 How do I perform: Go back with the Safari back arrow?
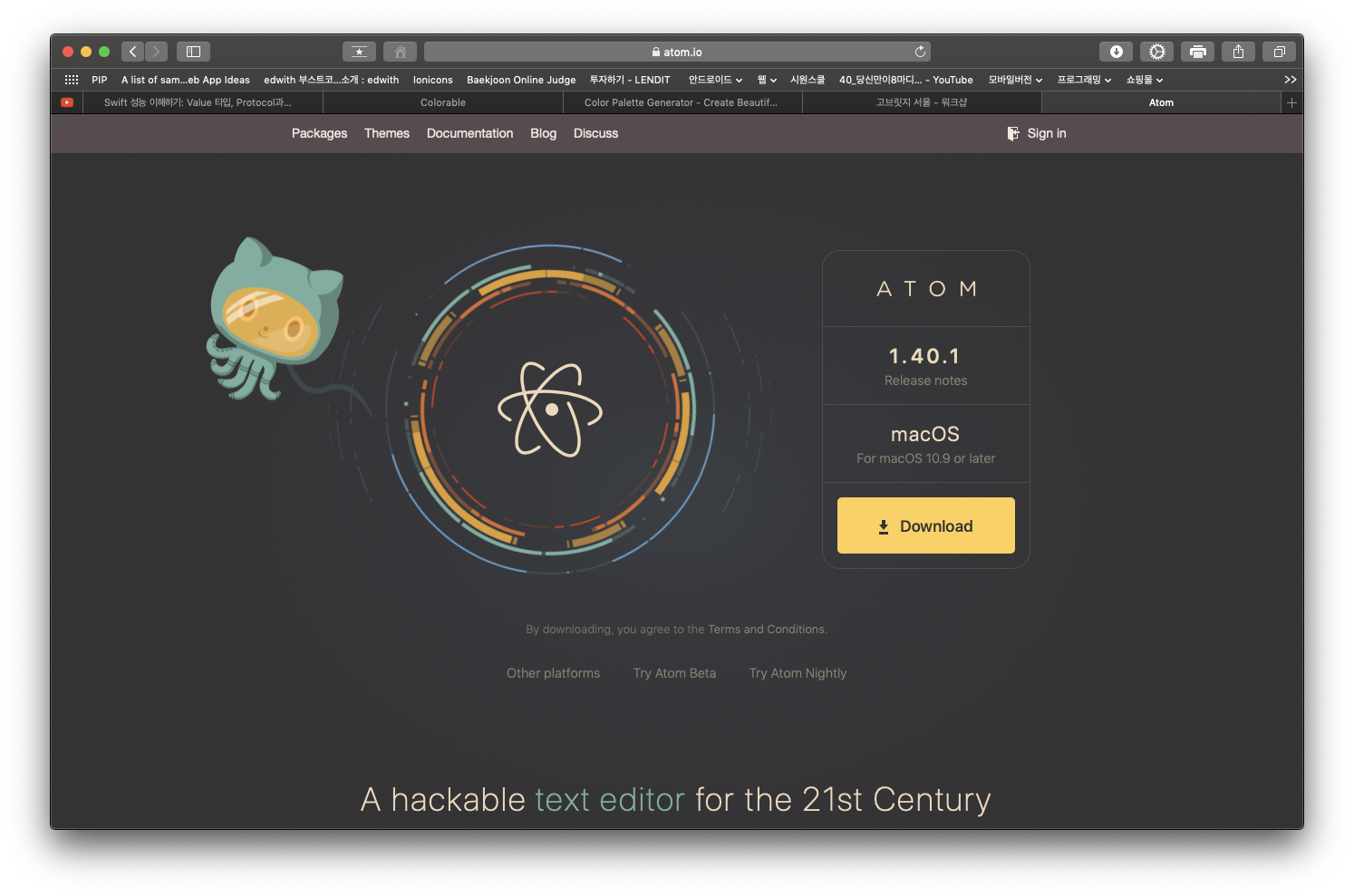[133, 52]
